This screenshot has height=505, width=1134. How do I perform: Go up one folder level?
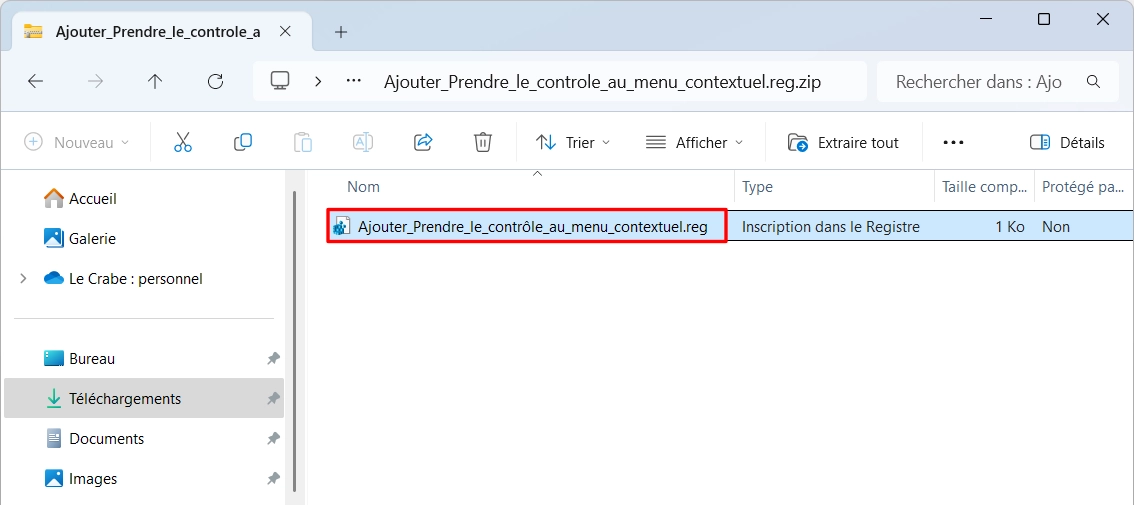(x=155, y=81)
